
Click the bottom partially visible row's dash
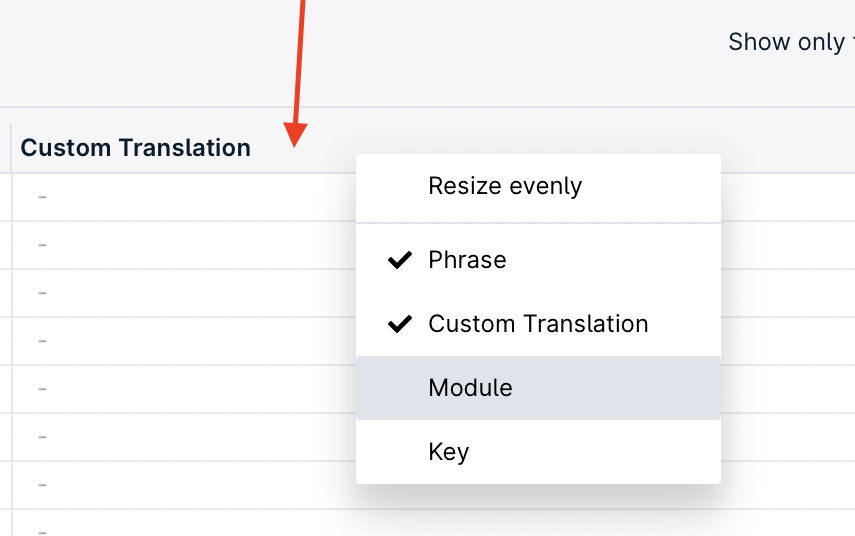pyautogui.click(x=43, y=528)
